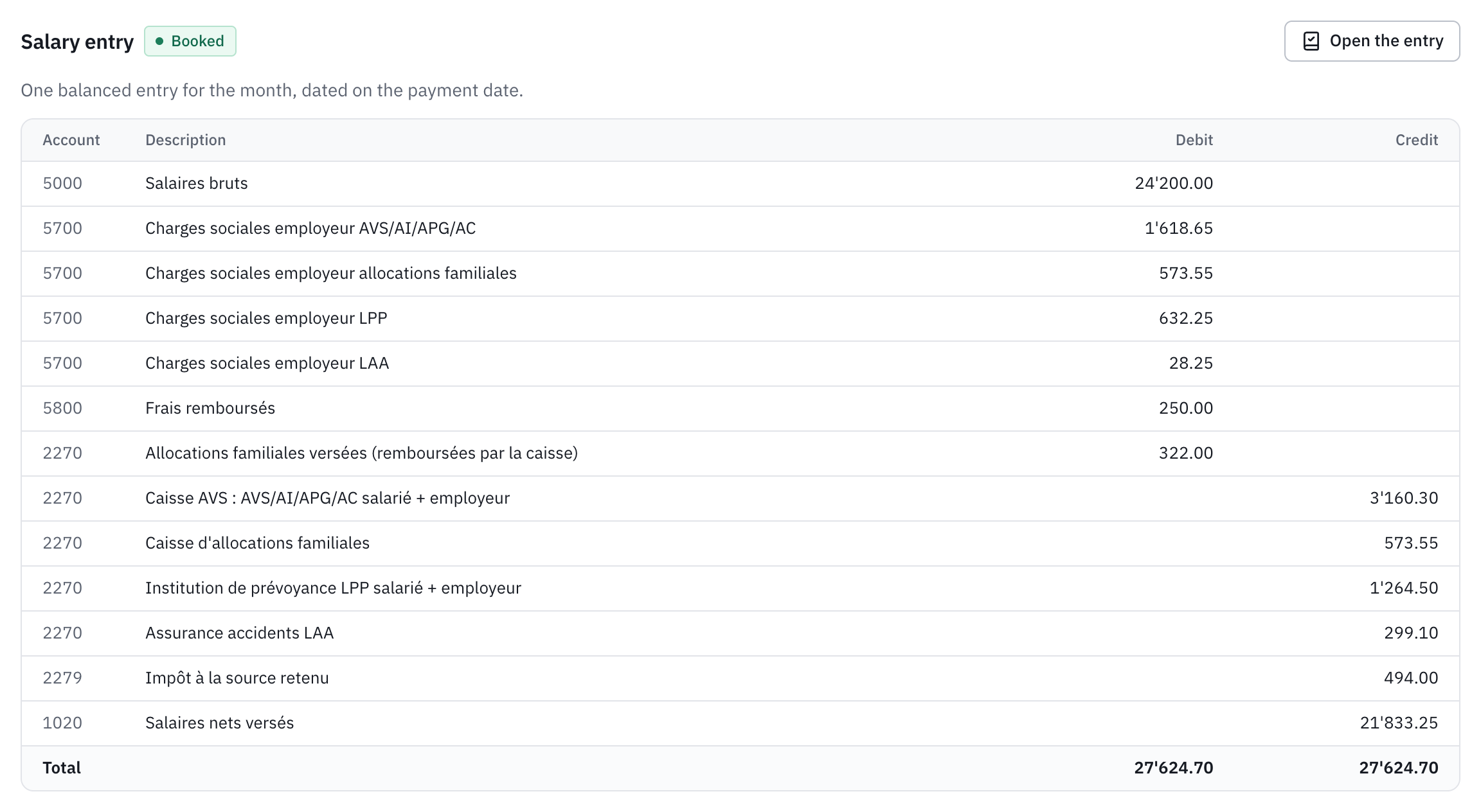Select the Salaires bruts row description

click(x=197, y=183)
